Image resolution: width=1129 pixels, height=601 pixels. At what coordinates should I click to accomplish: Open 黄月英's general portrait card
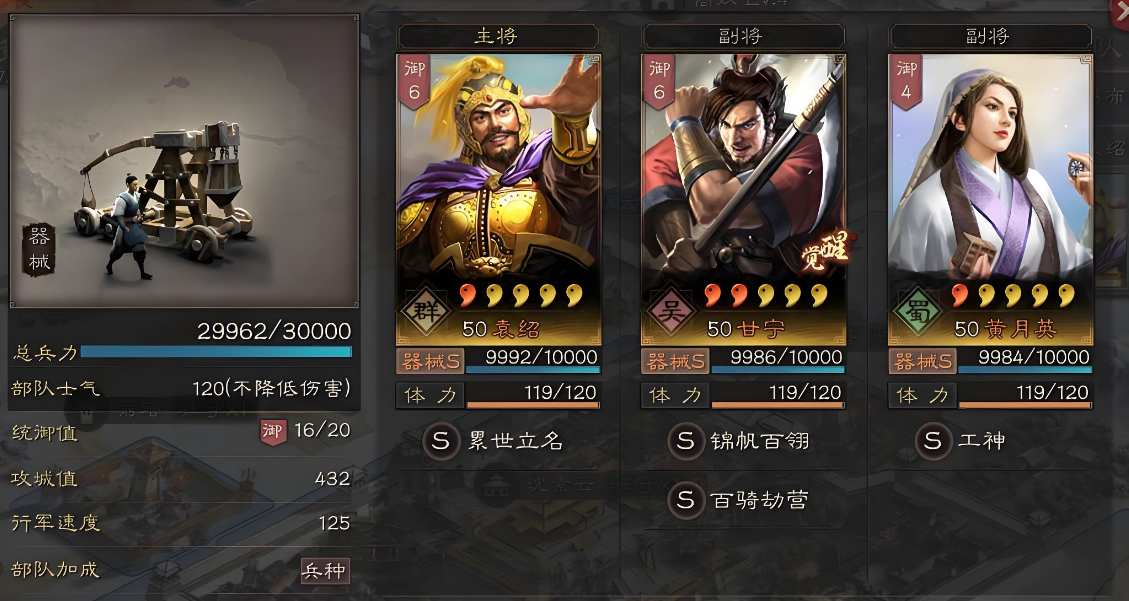pyautogui.click(x=991, y=199)
